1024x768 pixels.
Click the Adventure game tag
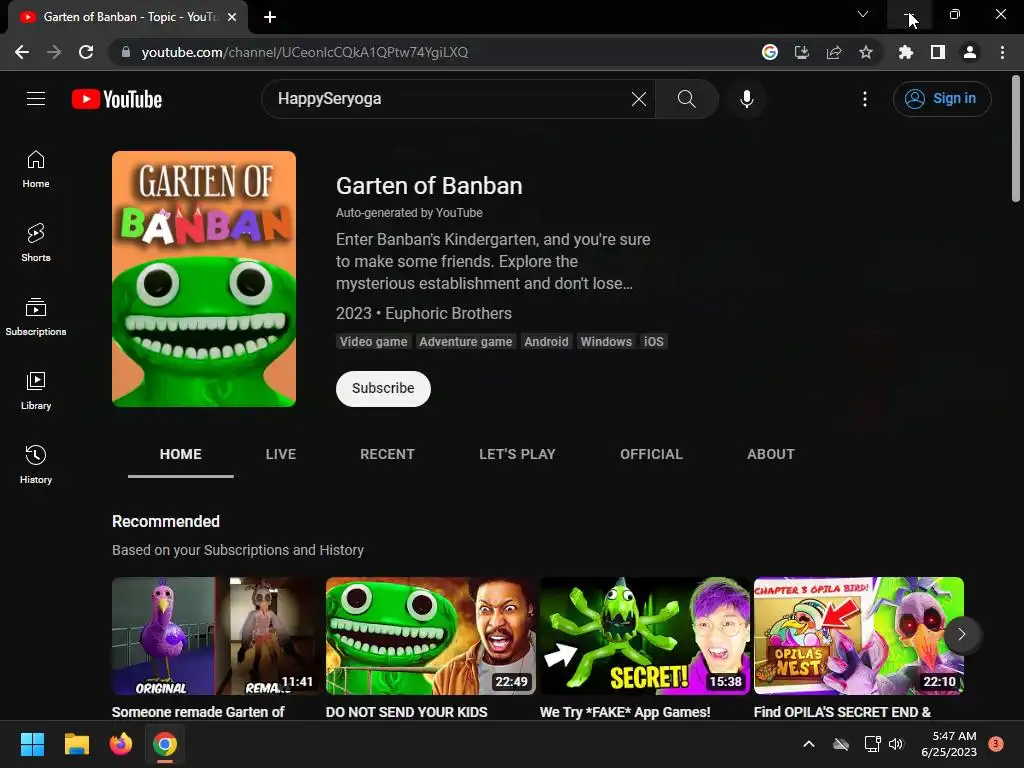[x=466, y=342]
